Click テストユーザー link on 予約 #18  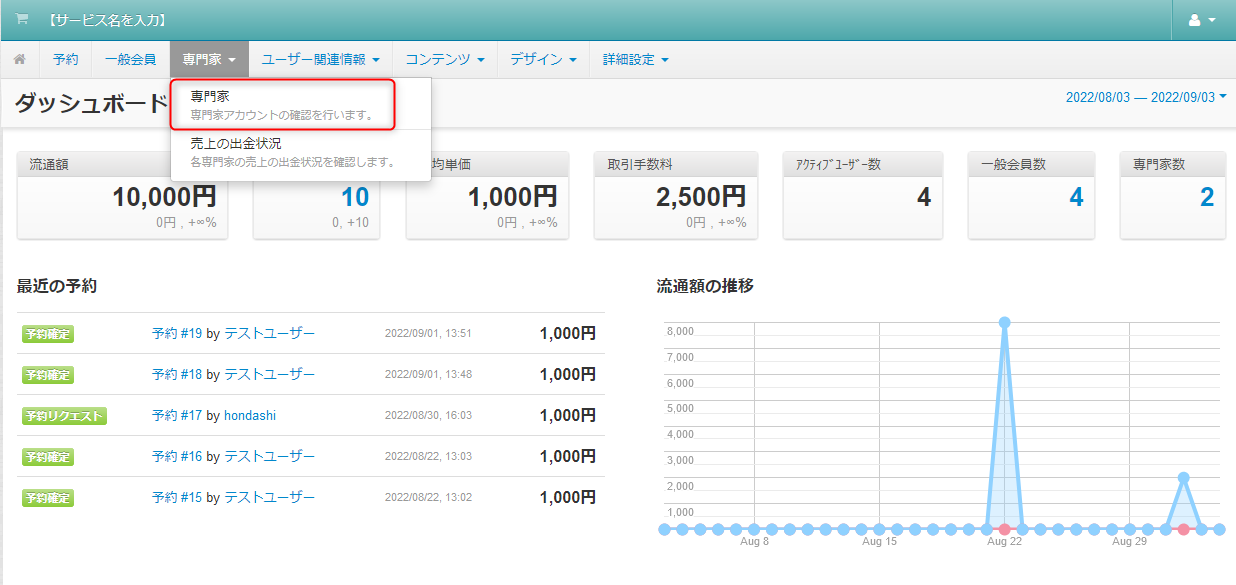pos(270,374)
